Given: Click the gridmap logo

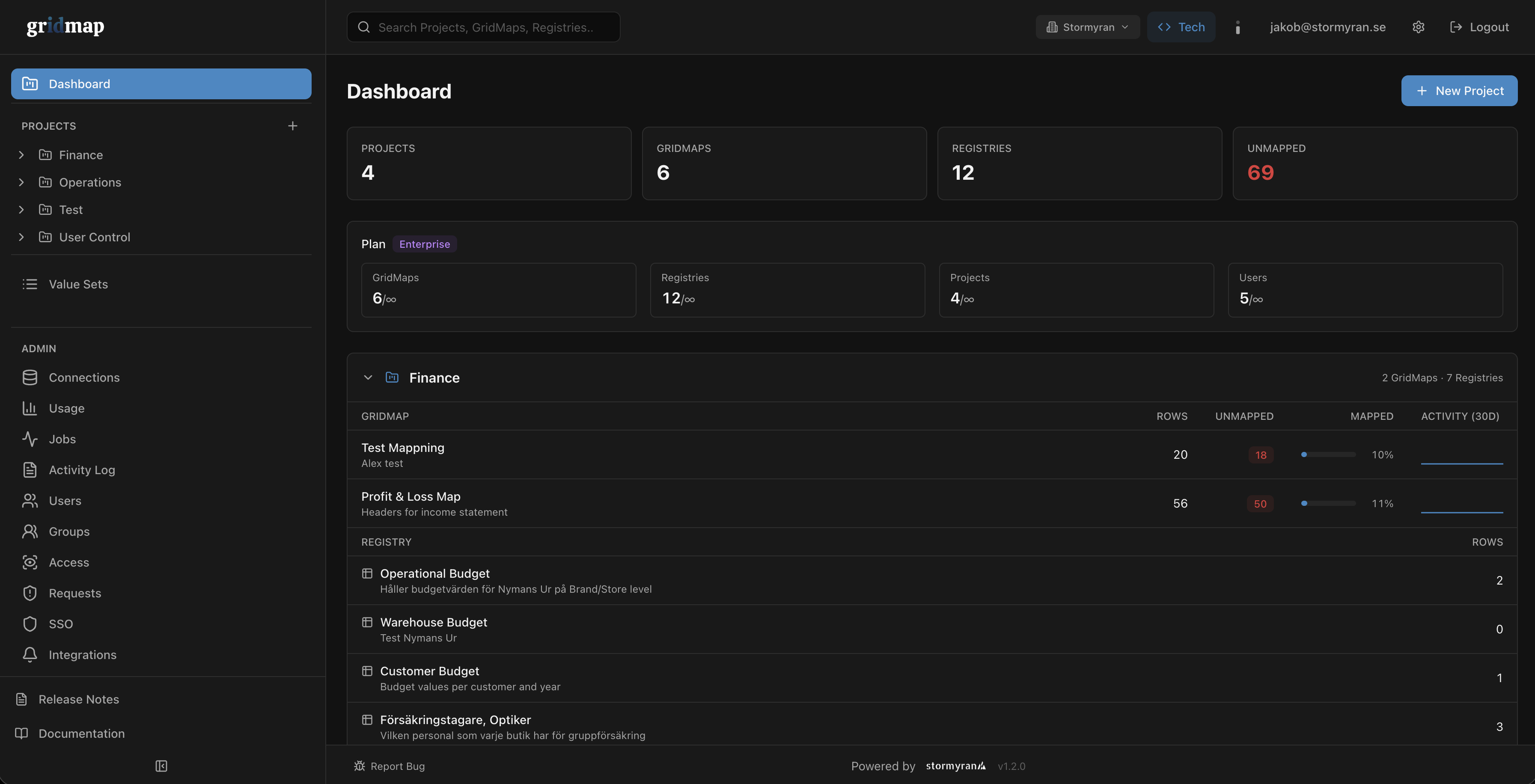Looking at the screenshot, I should pyautogui.click(x=65, y=26).
